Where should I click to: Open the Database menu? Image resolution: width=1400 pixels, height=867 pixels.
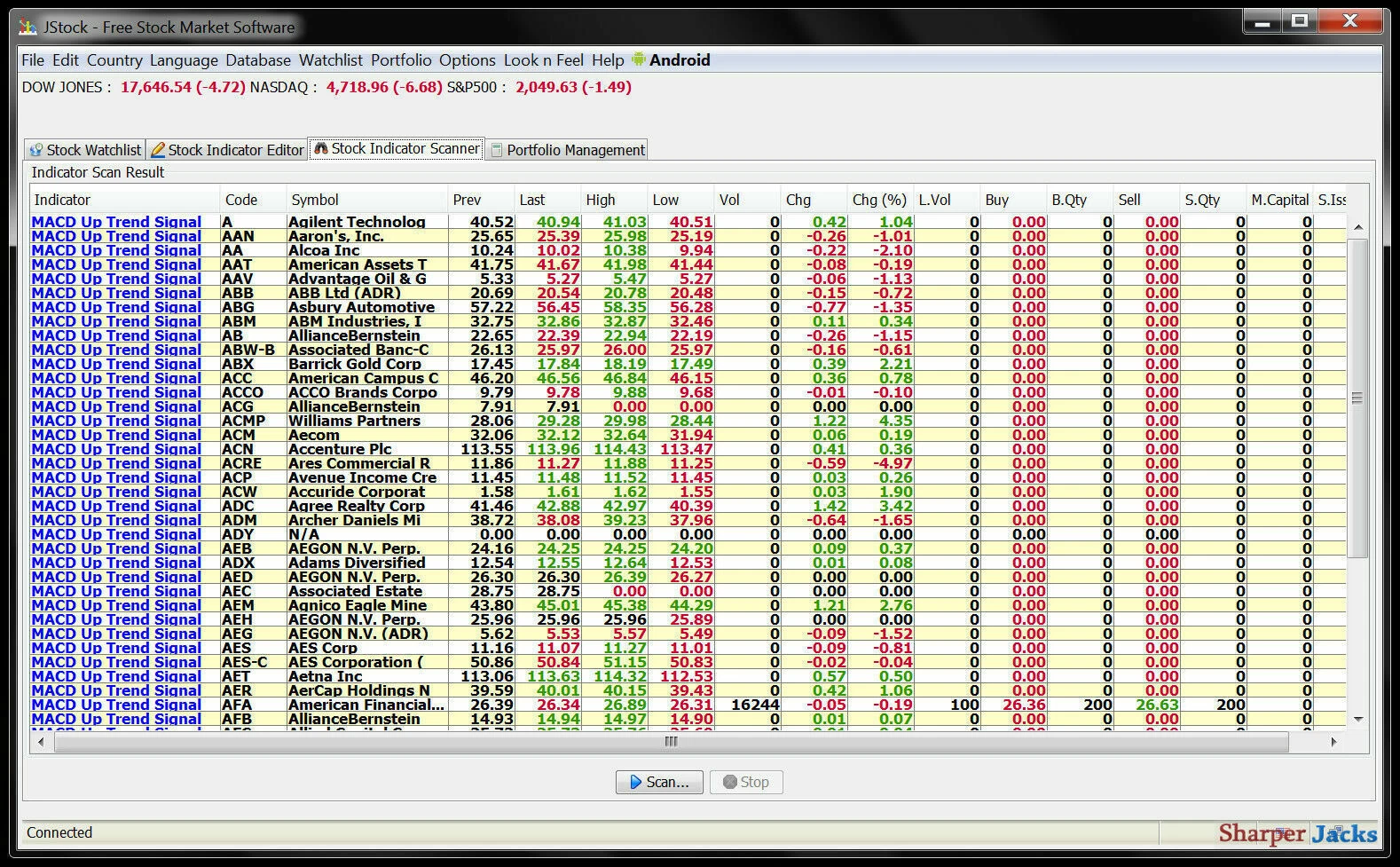pos(258,60)
